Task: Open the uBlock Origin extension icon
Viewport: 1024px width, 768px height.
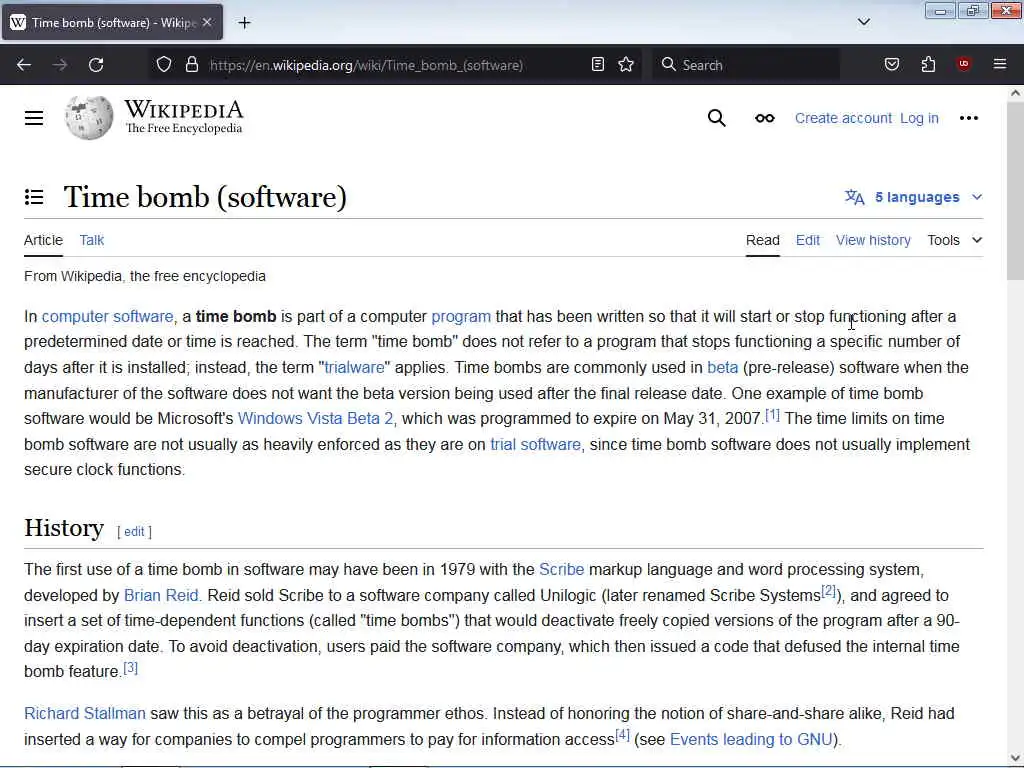Action: (x=963, y=64)
